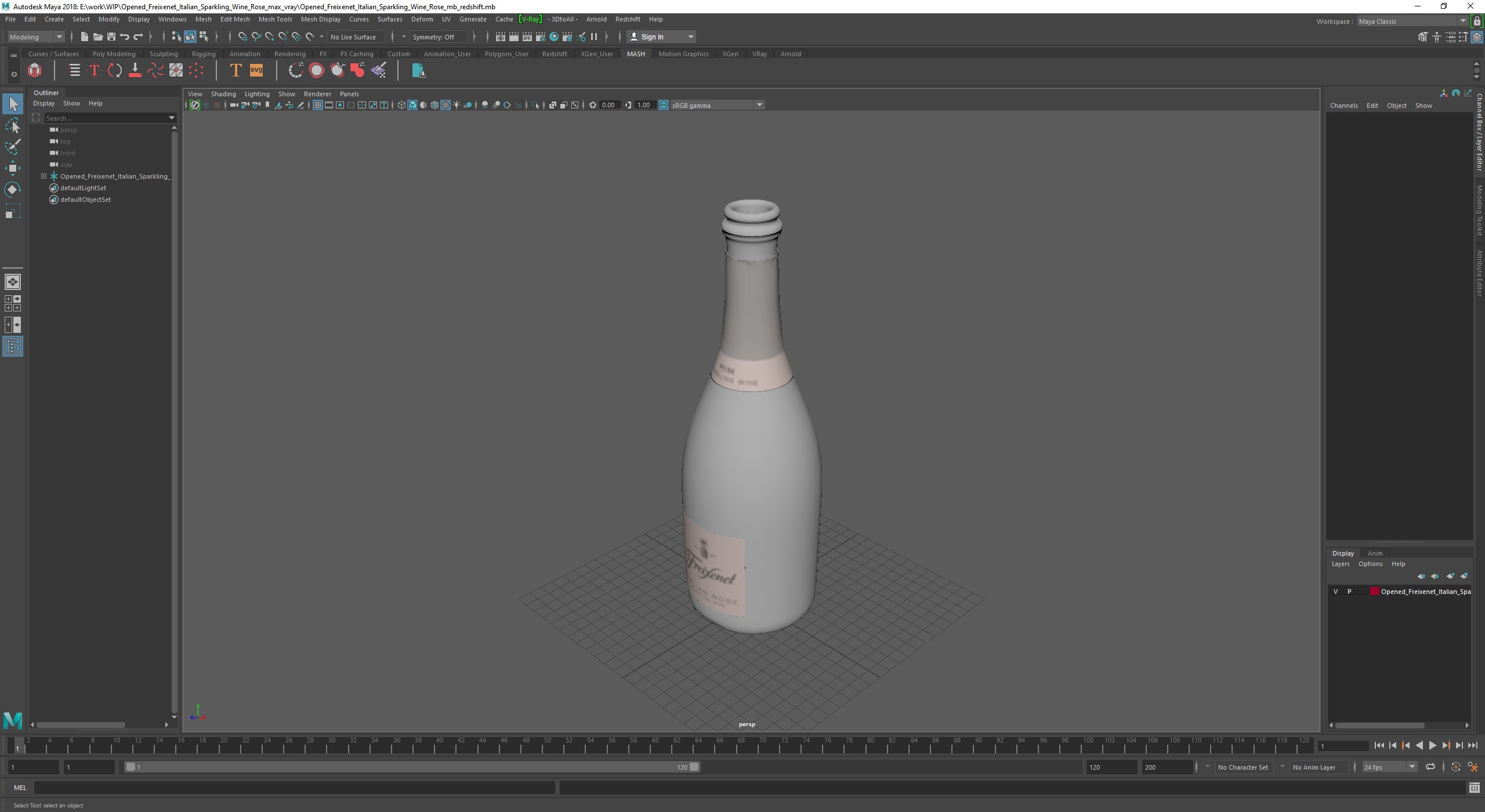Viewport: 1485px width, 812px height.
Task: Click the MEL command language label
Action: click(20, 788)
